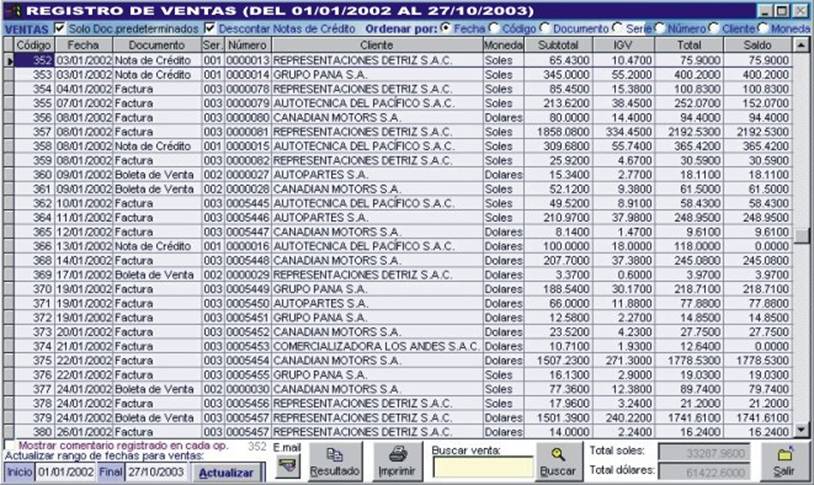The height and width of the screenshot is (485, 814).
Task: Click the Subtotal column header
Action: pos(558,45)
